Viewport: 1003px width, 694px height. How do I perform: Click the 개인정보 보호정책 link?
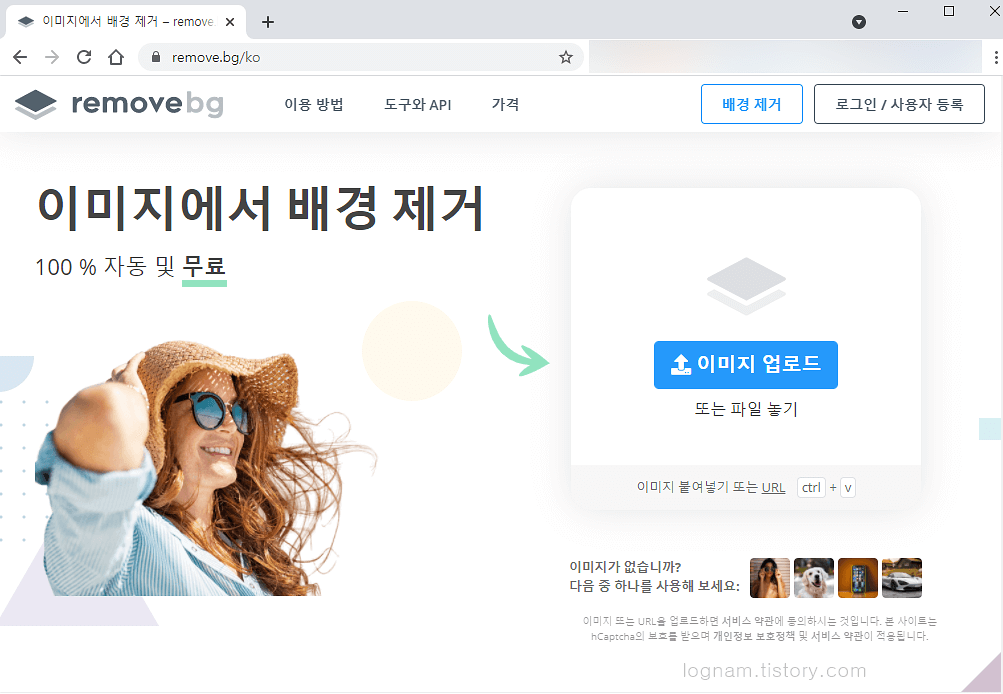coord(754,636)
